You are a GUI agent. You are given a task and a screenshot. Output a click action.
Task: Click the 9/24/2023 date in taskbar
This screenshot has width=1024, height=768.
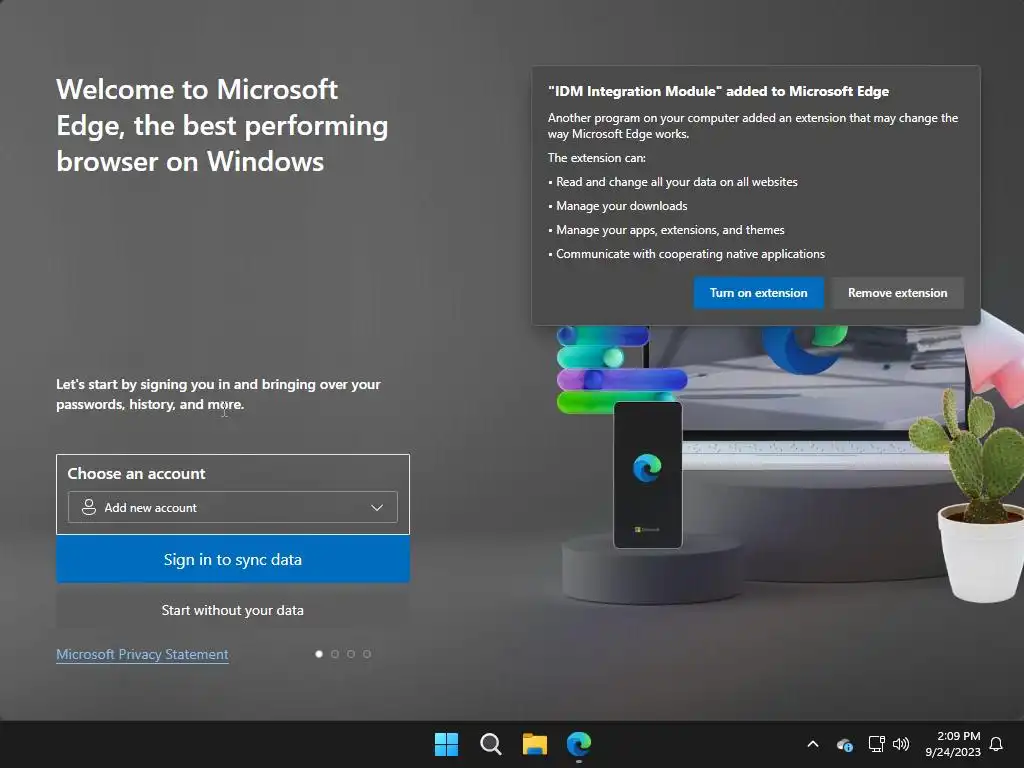click(x=953, y=752)
